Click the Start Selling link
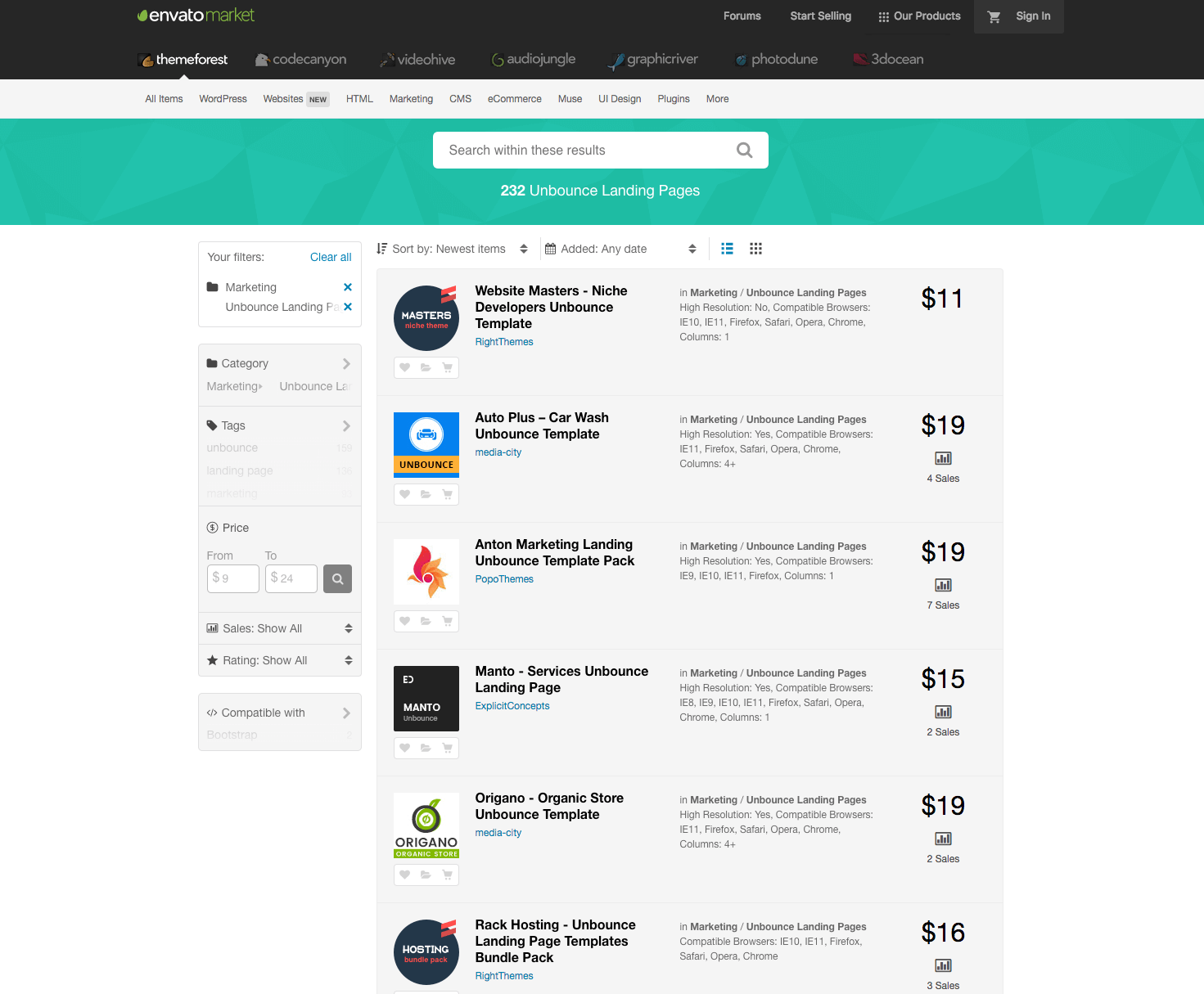The height and width of the screenshot is (994, 1204). pos(820,16)
